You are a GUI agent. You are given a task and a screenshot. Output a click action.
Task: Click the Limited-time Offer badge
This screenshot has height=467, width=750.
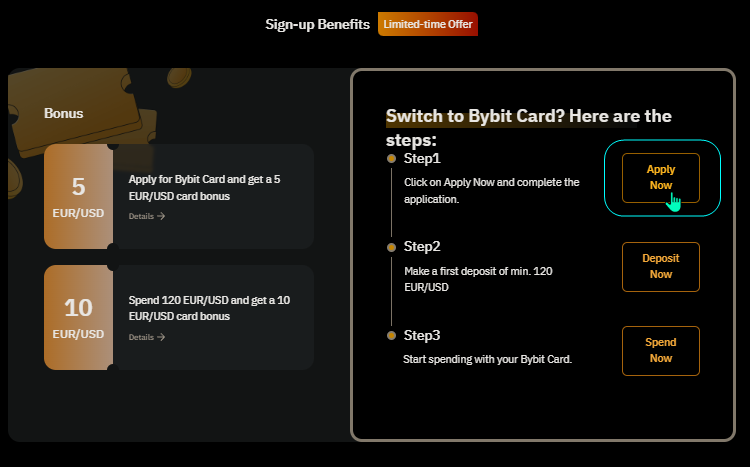[428, 24]
